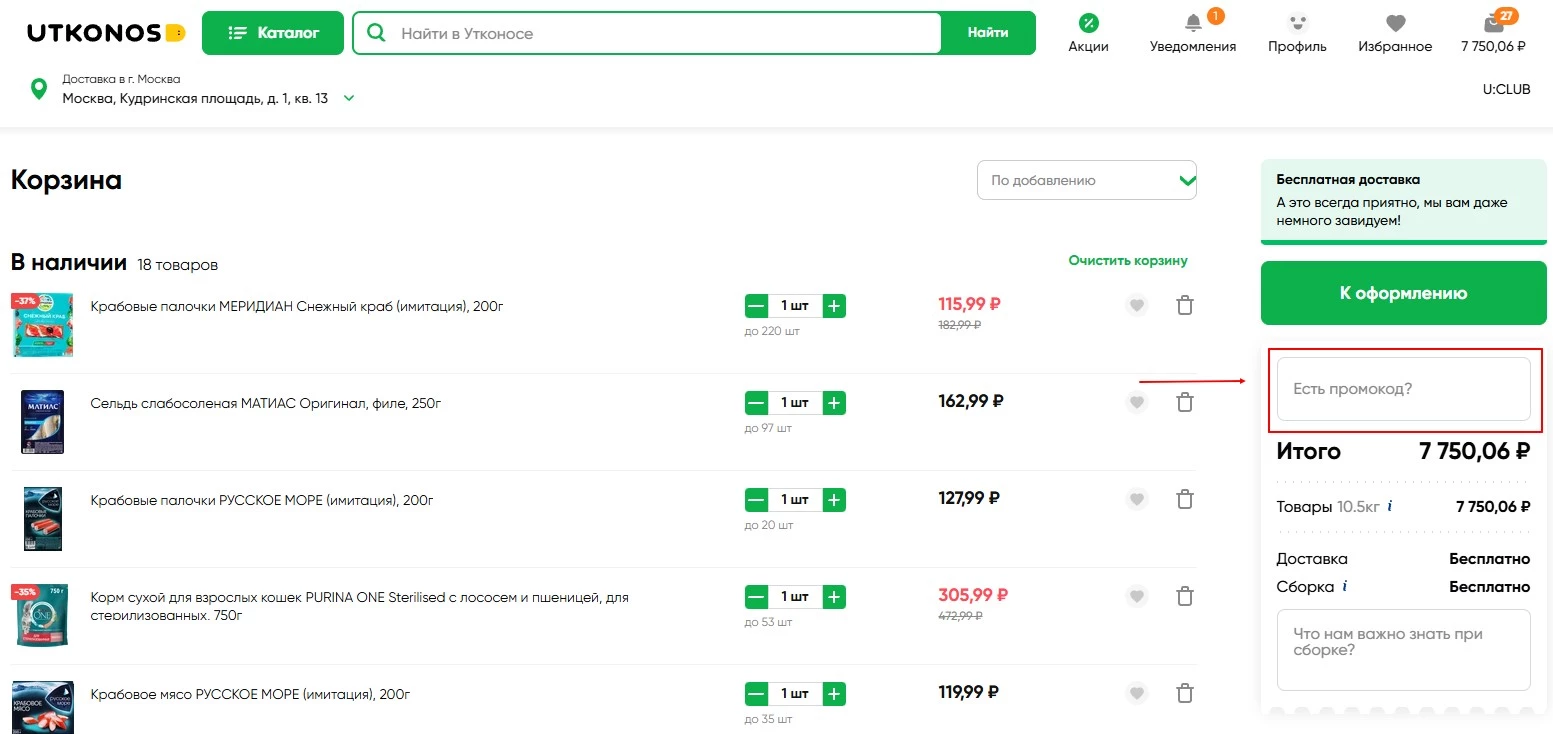Screen dimensions: 1553x734
Task: Expand the delivery address chevron
Action: click(x=349, y=98)
